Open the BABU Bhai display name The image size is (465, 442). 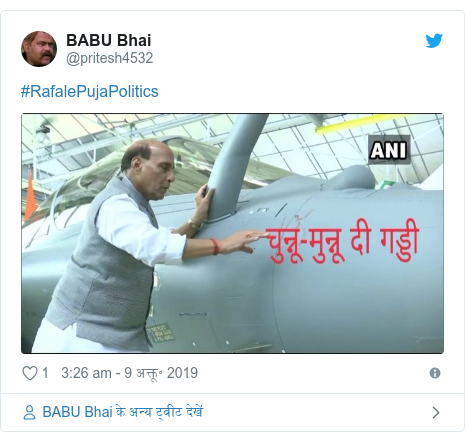[x=109, y=40]
